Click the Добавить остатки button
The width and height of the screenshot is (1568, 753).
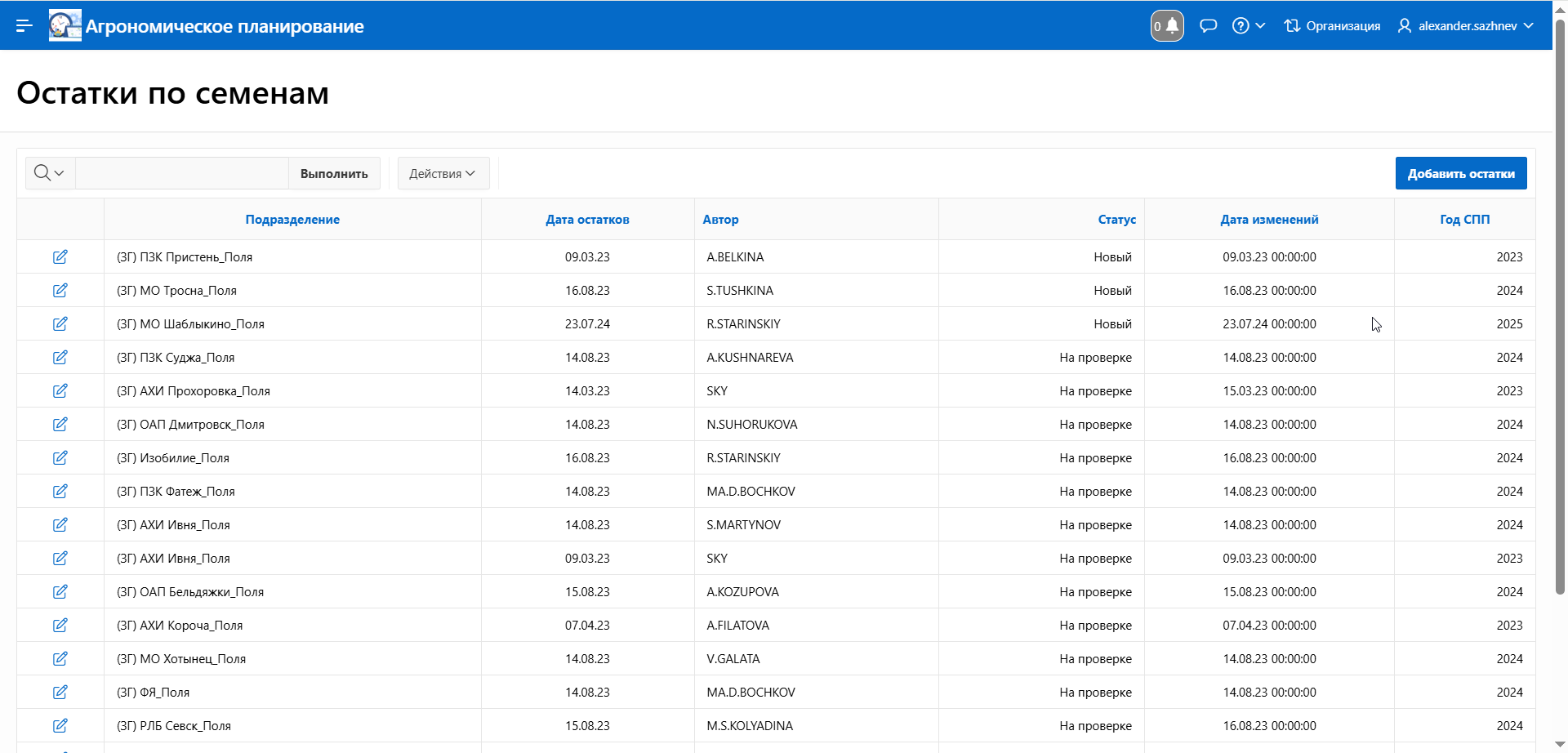coord(1460,174)
